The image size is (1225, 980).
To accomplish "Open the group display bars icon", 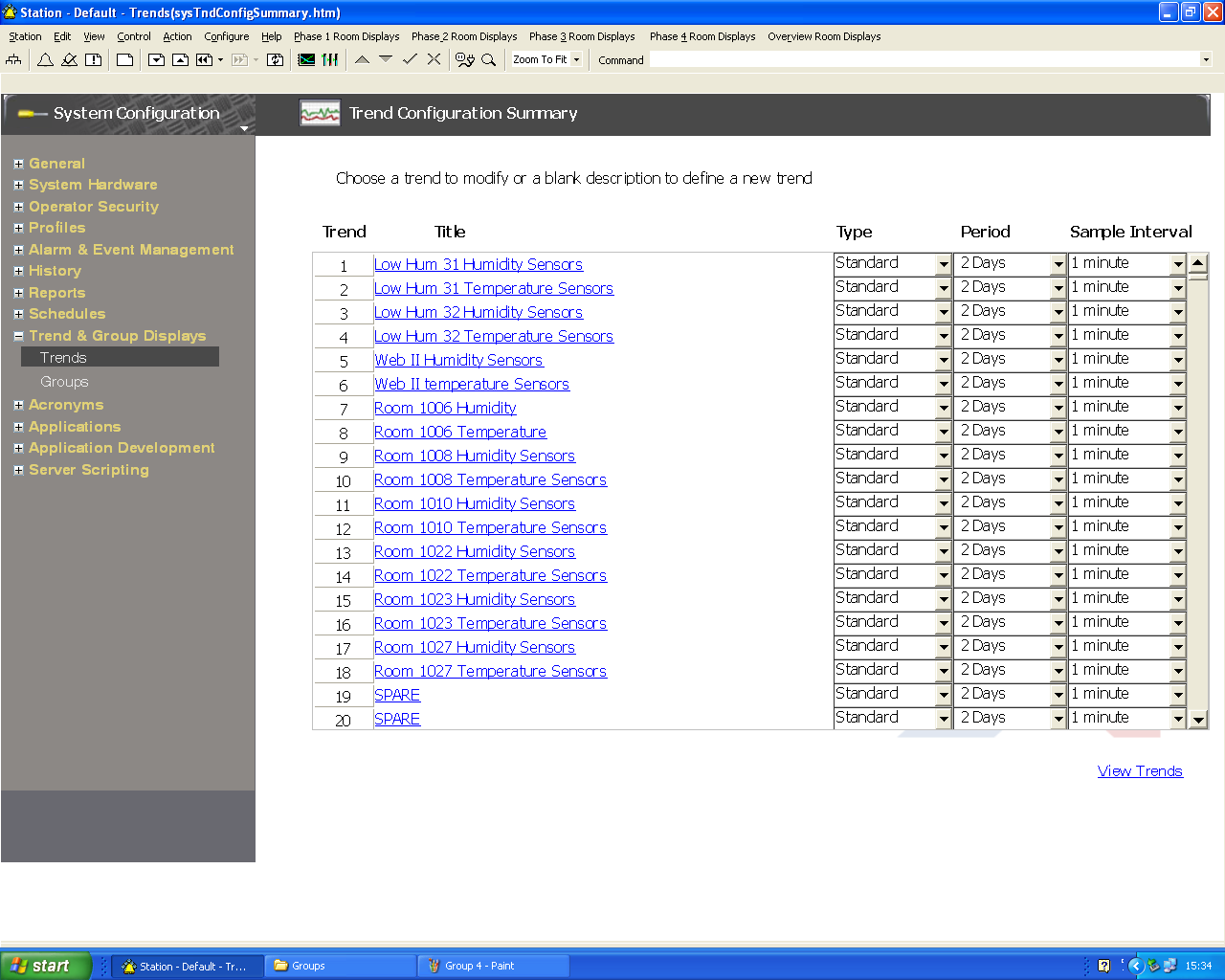I will (x=330, y=59).
